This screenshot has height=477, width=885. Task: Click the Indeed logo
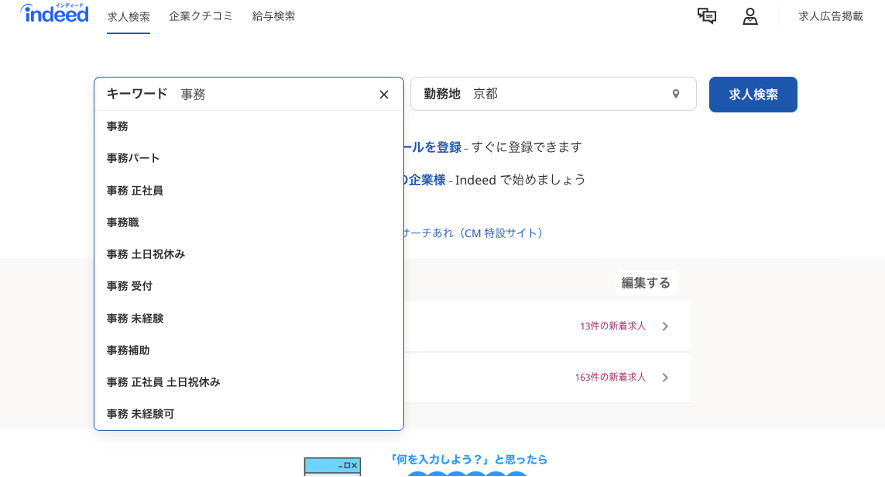point(54,15)
